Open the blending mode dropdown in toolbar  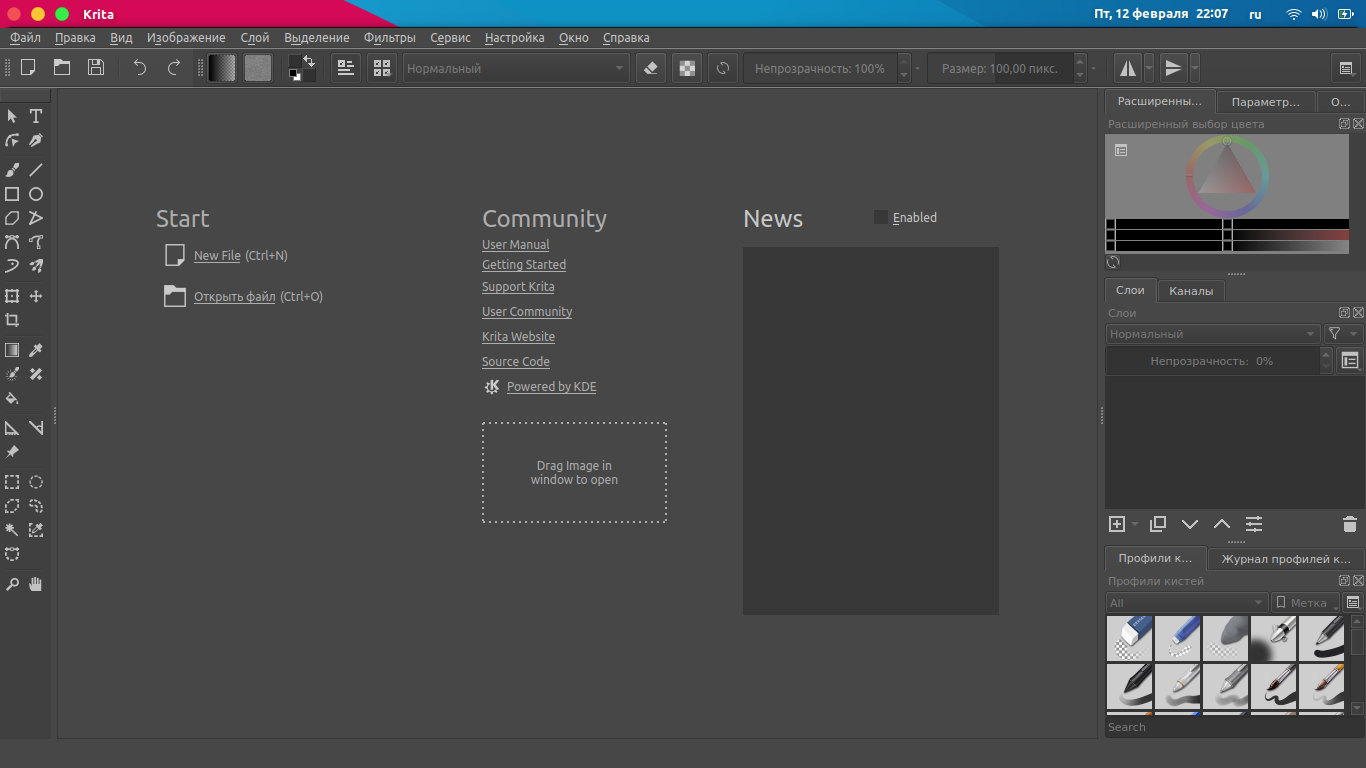tap(516, 68)
